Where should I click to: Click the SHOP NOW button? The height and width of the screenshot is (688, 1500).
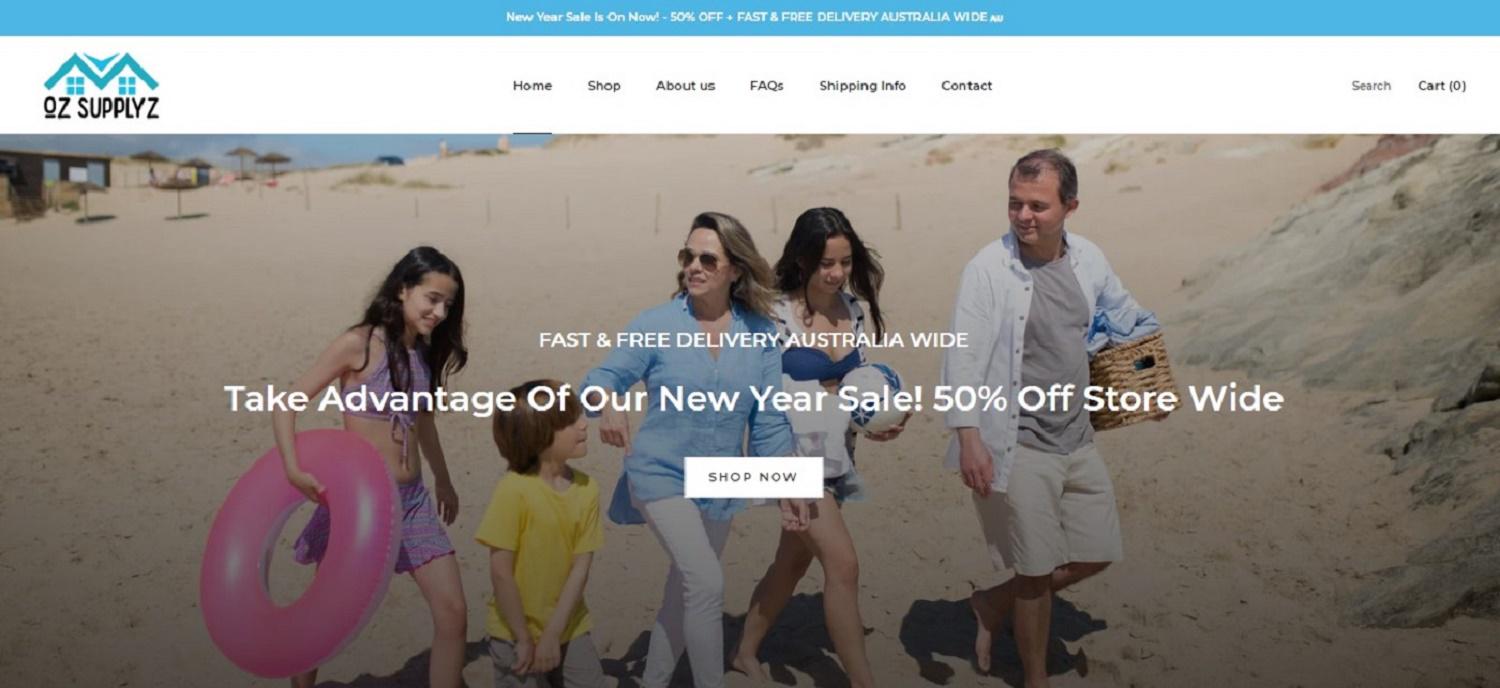pos(753,477)
